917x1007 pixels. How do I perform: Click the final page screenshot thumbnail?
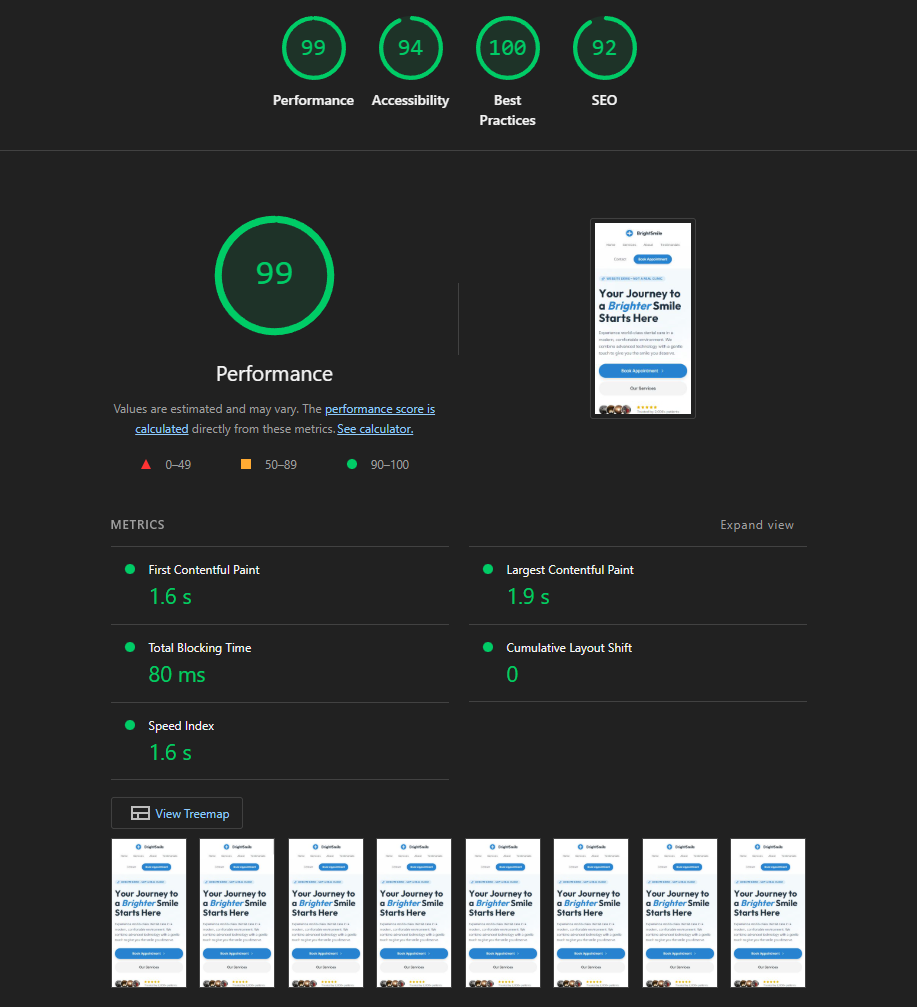point(642,318)
